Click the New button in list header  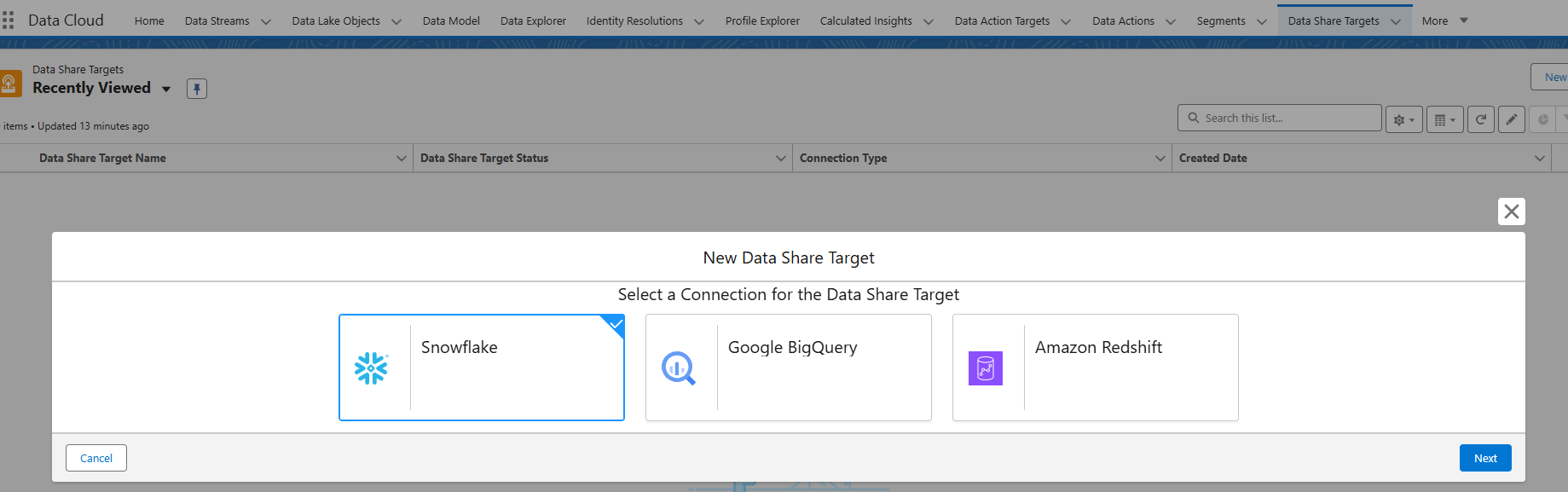click(x=1552, y=77)
